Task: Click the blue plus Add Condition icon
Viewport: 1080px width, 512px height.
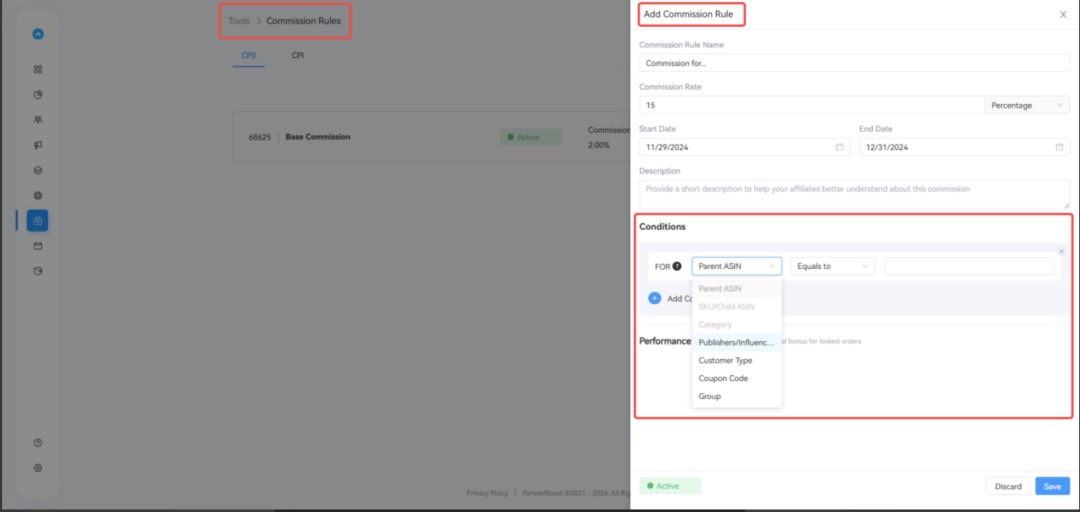Action: tap(654, 298)
